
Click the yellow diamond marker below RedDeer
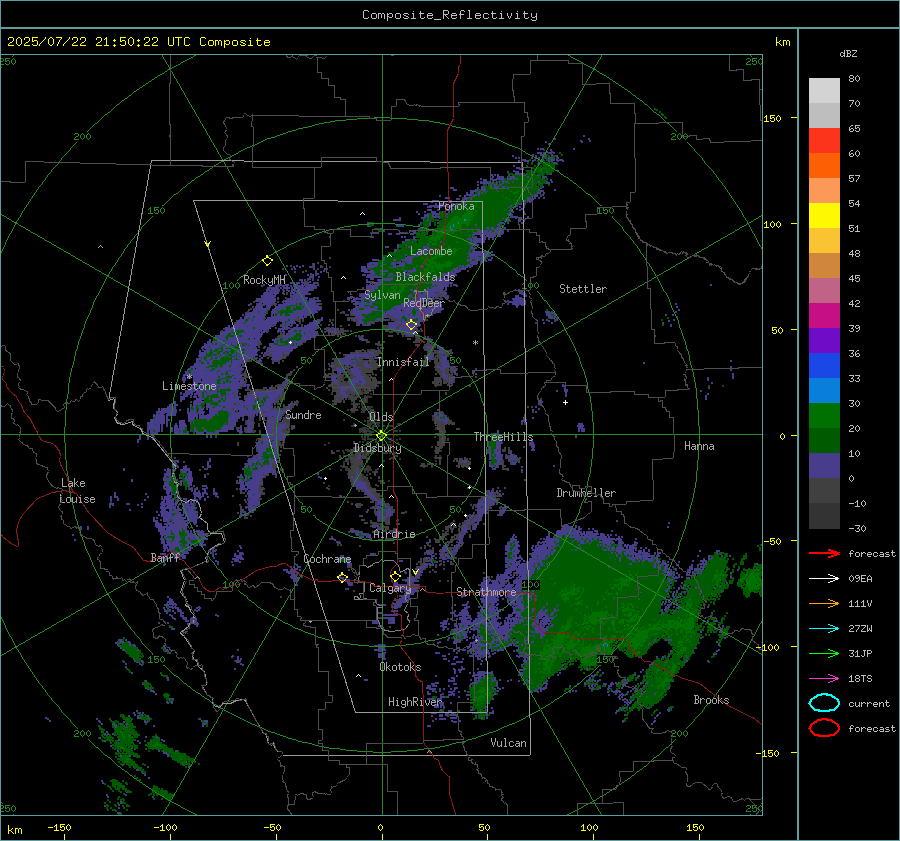411,325
